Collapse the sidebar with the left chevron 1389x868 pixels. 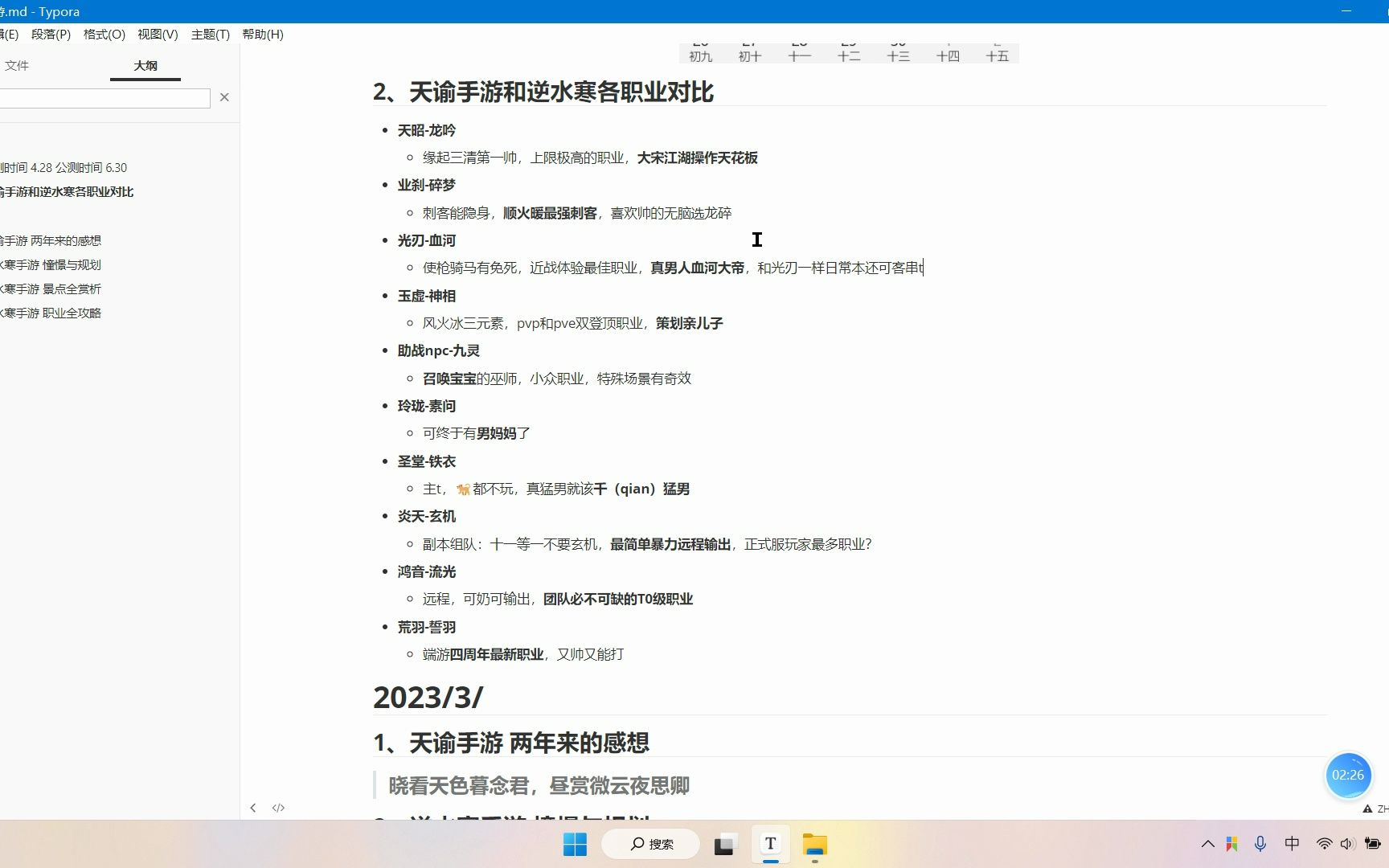point(252,808)
